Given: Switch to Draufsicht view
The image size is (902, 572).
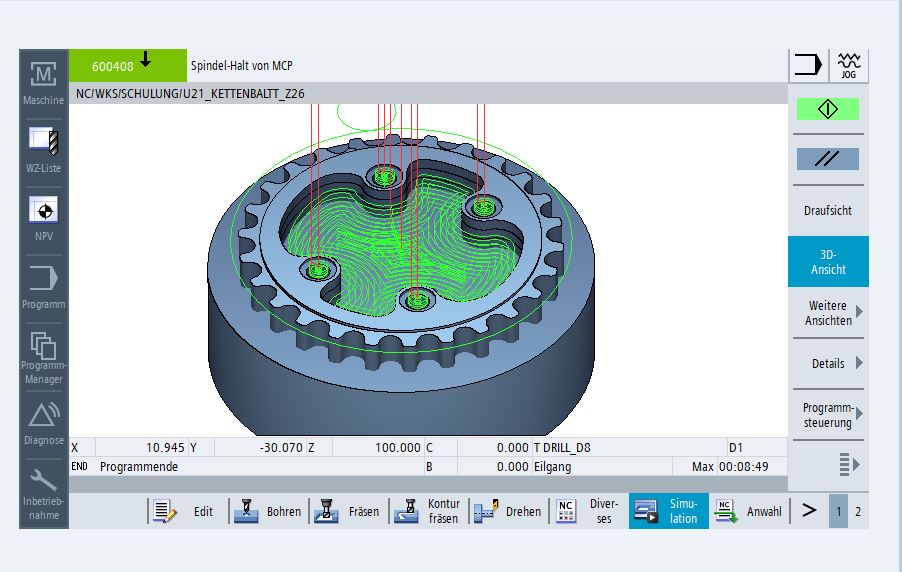Looking at the screenshot, I should click(827, 211).
